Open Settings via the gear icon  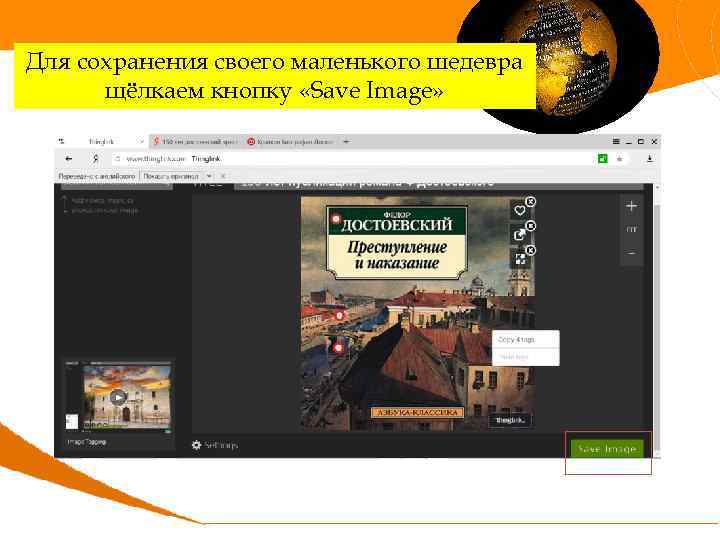[x=214, y=445]
